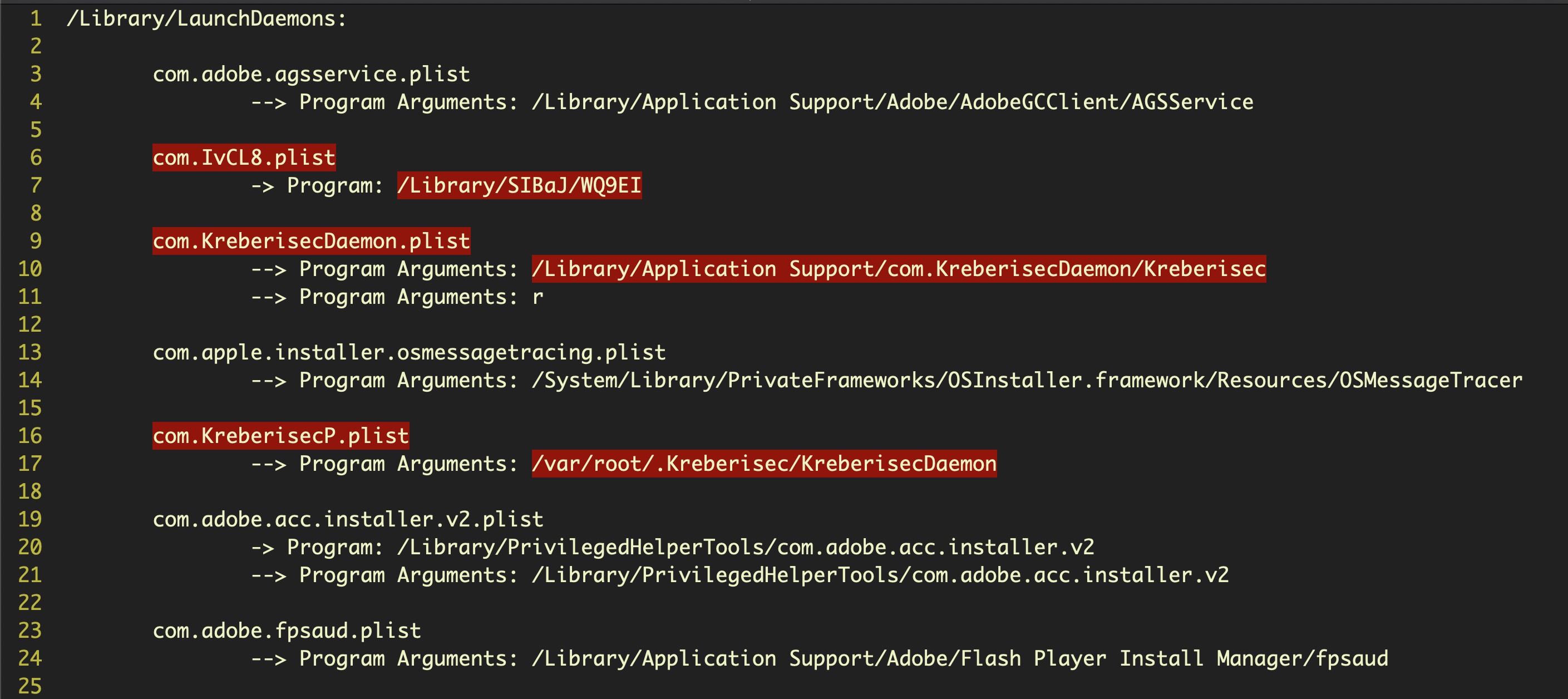Click the lone 'r' argument on line 11
1568x699 pixels.
tap(538, 297)
